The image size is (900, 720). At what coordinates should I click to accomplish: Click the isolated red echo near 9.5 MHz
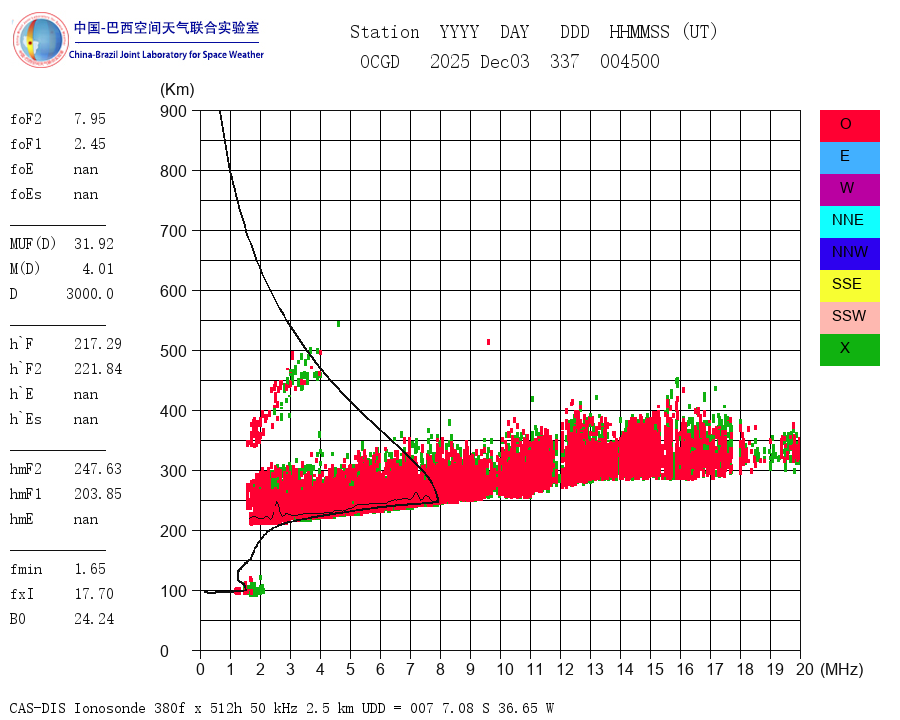(488, 342)
